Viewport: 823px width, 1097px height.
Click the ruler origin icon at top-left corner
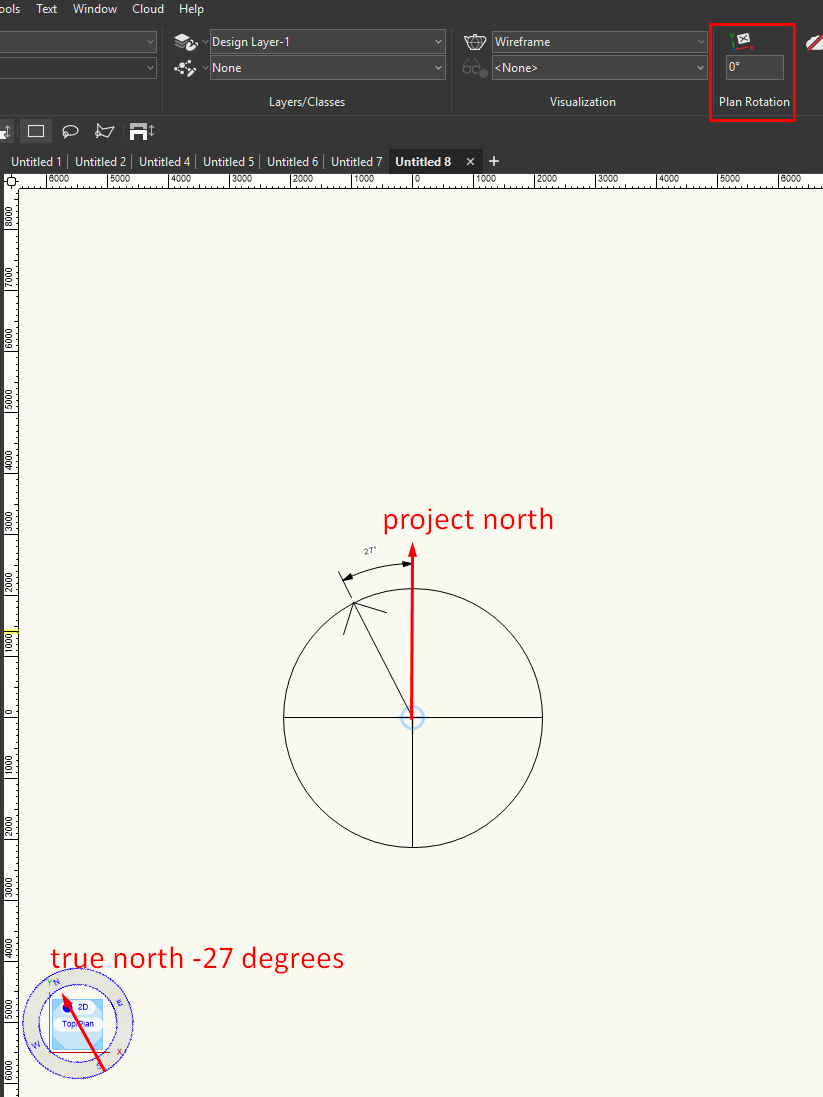pos(11,181)
